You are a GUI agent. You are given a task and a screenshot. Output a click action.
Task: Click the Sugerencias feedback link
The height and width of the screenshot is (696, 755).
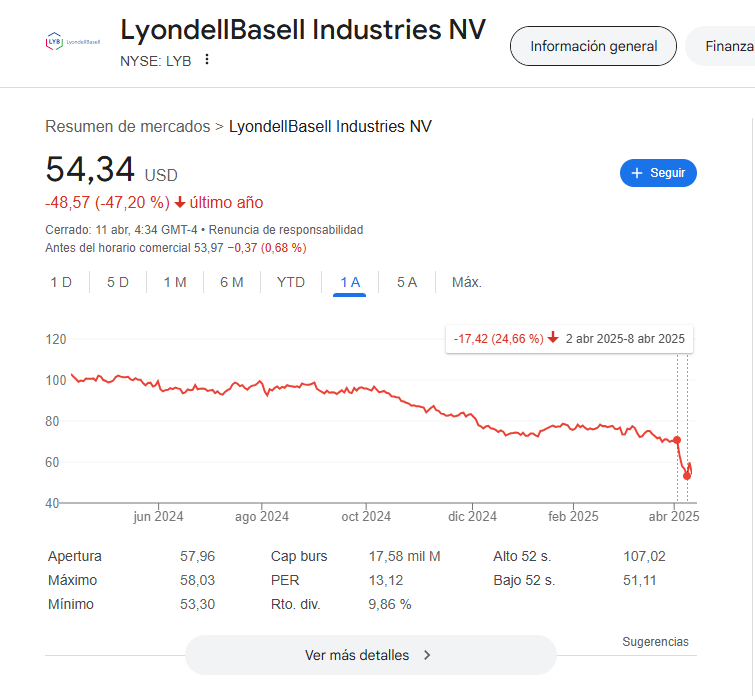(655, 642)
